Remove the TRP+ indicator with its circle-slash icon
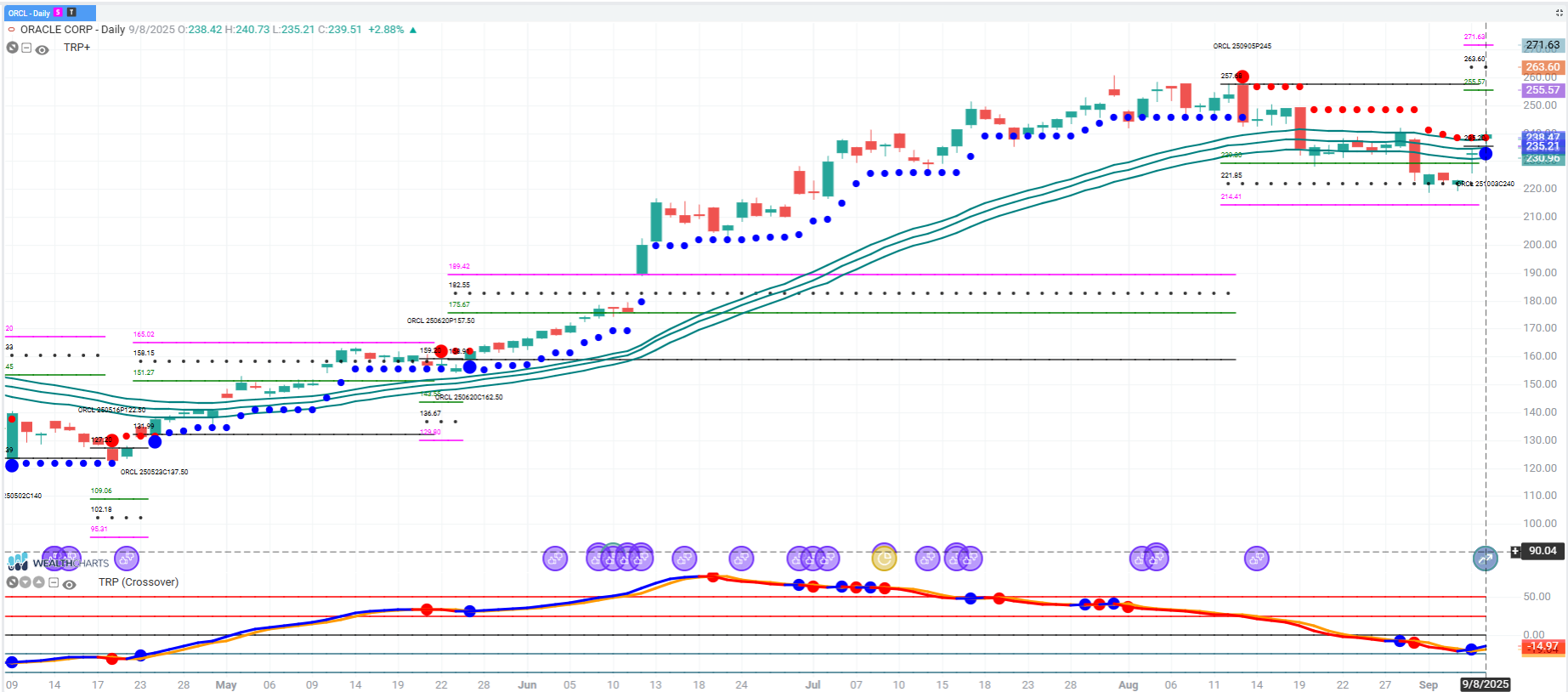 pyautogui.click(x=12, y=48)
